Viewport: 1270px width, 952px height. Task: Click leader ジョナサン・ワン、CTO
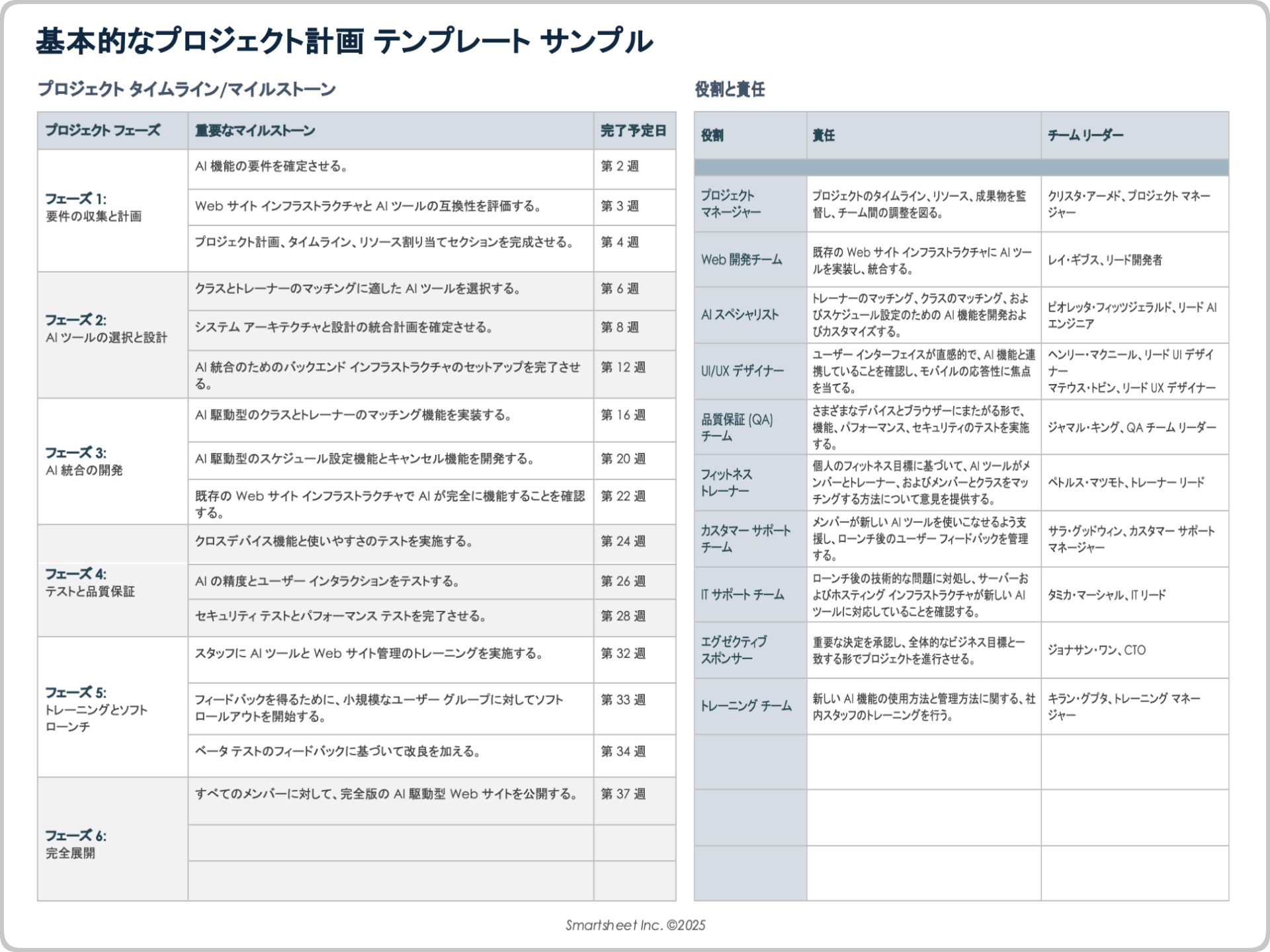1135,650
